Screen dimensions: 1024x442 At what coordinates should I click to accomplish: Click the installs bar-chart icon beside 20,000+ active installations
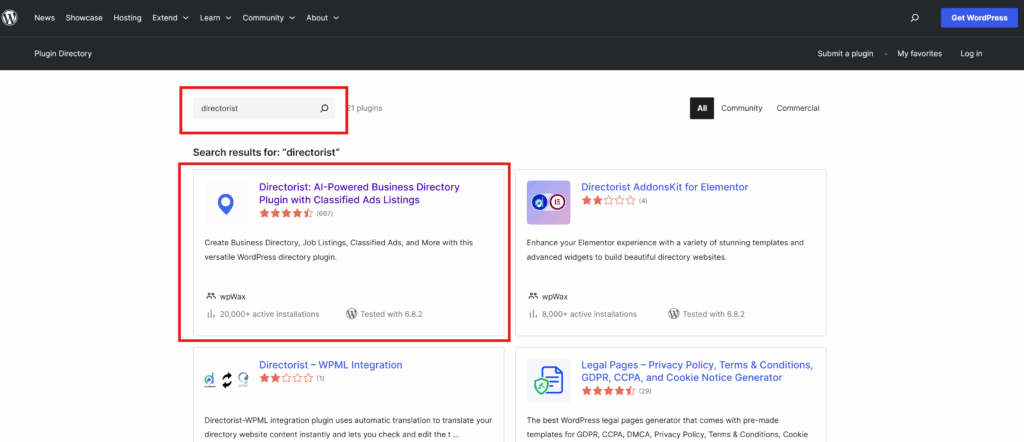[x=211, y=313]
